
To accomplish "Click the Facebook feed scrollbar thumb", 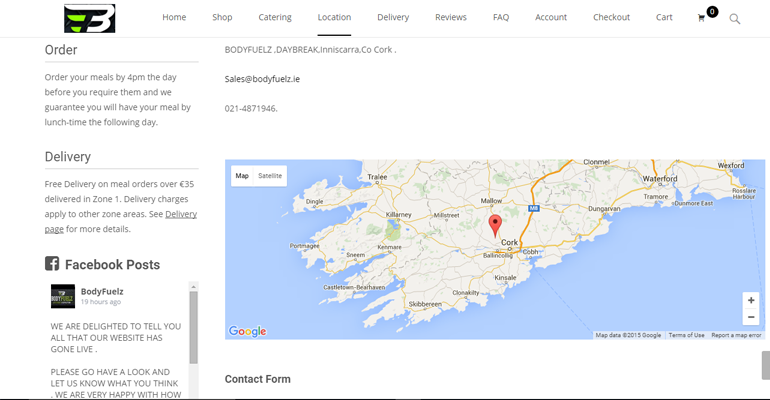I will pyautogui.click(x=193, y=327).
